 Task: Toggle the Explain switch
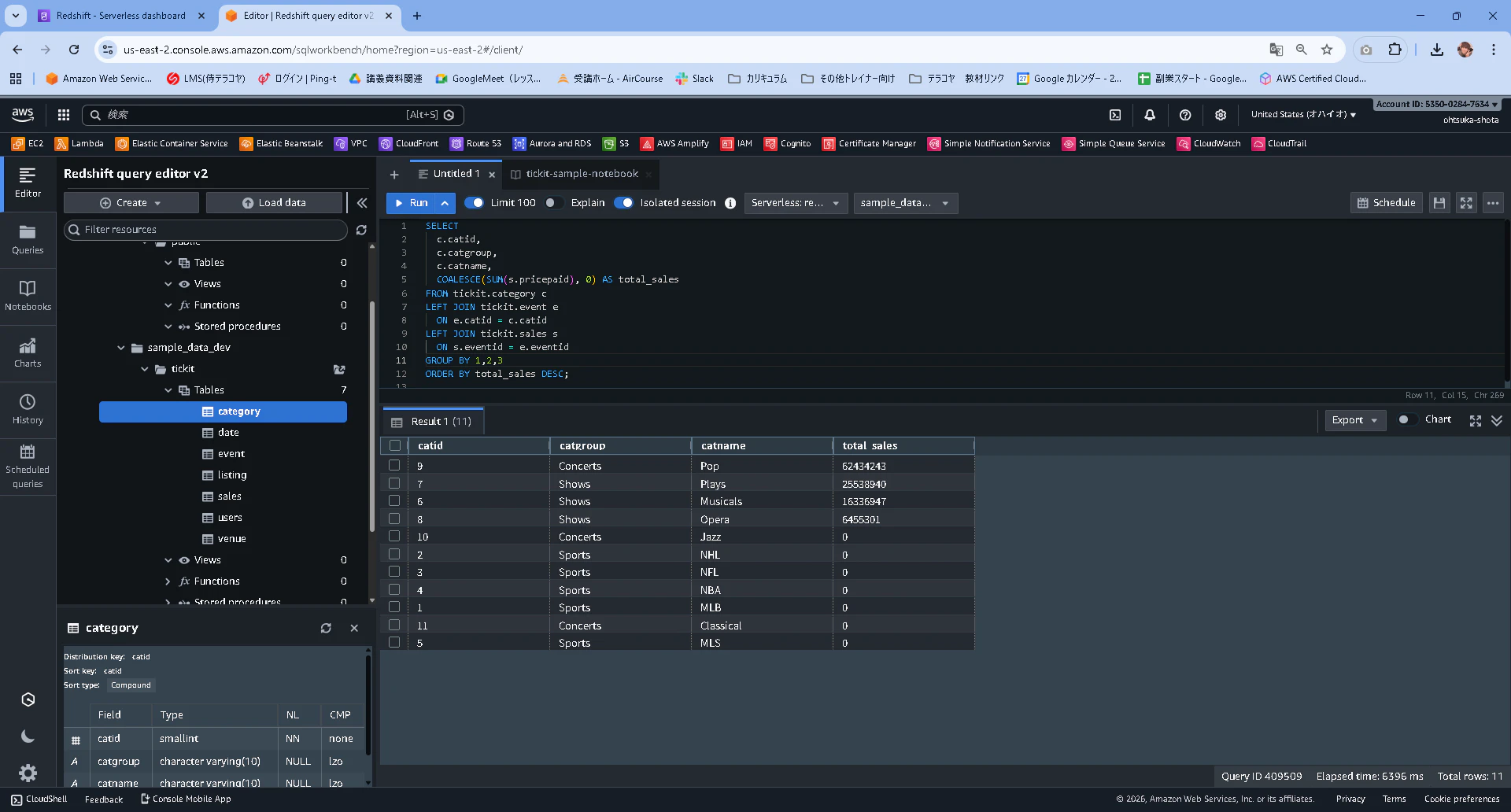coord(554,203)
